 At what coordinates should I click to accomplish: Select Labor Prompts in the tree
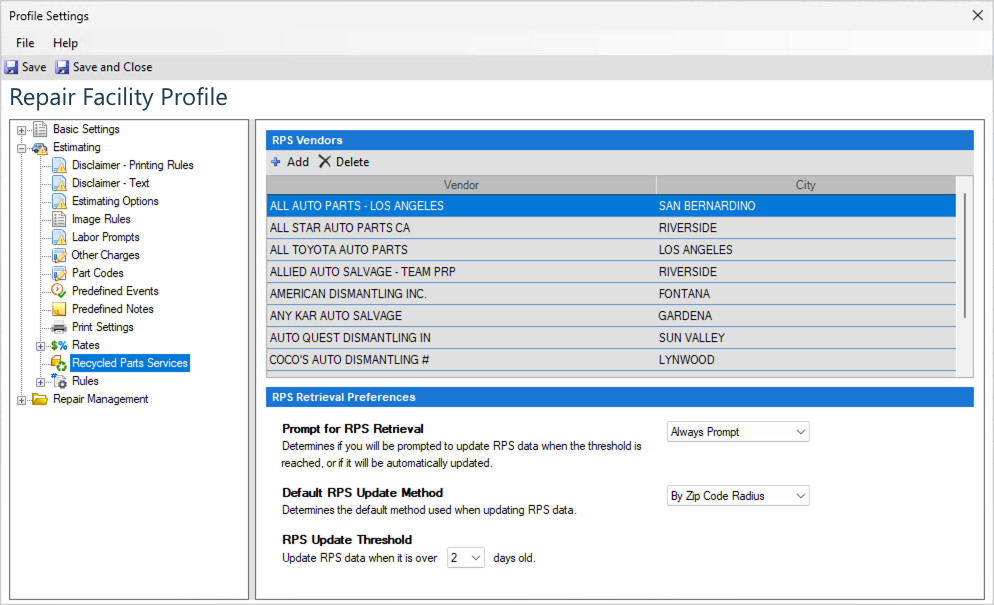(105, 237)
